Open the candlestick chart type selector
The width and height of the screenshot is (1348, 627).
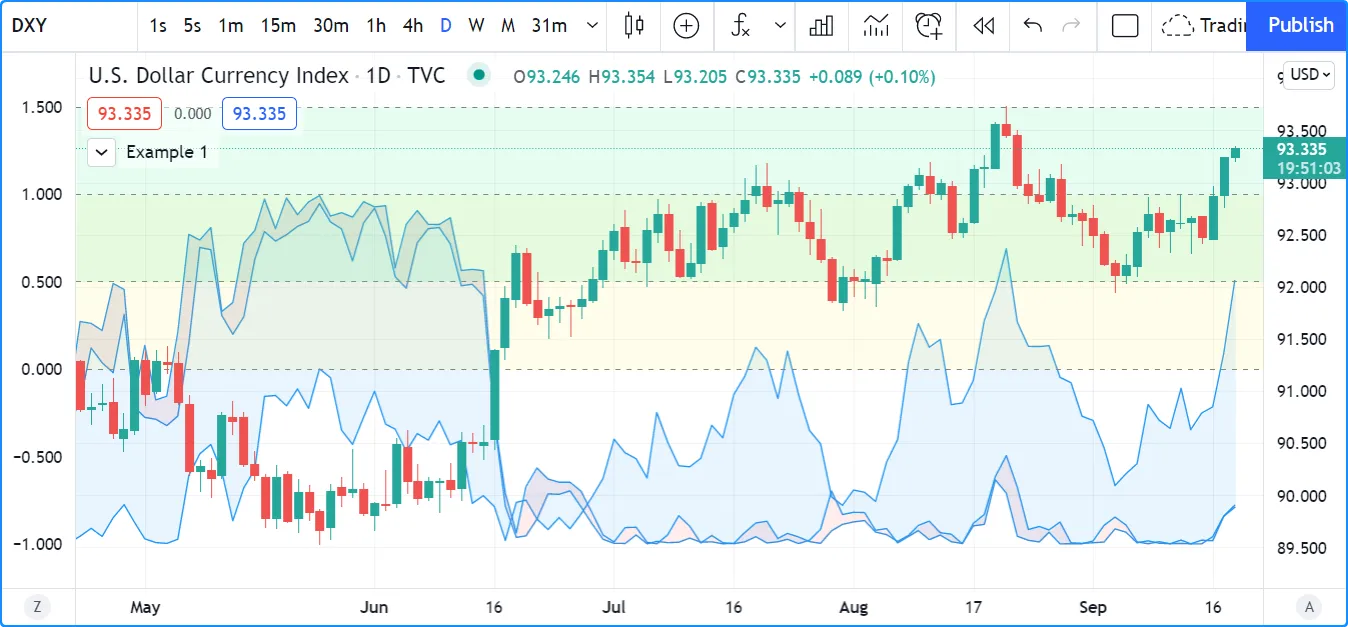tap(633, 26)
